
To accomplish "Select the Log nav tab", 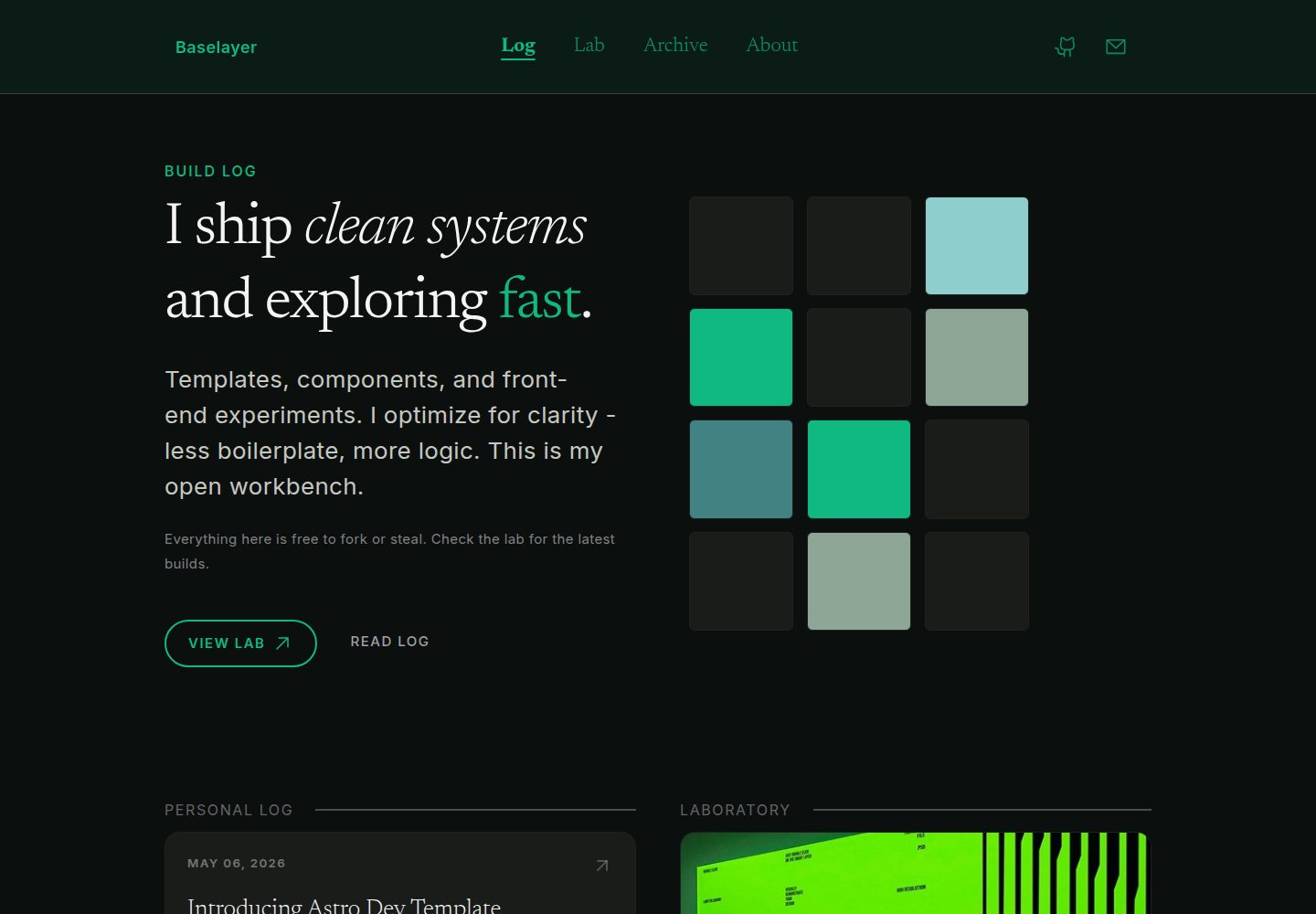I will coord(518,45).
